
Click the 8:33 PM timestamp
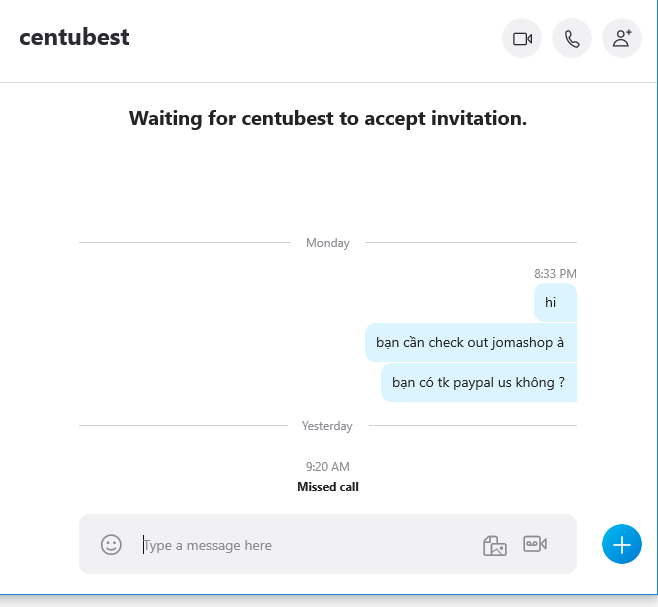point(555,273)
